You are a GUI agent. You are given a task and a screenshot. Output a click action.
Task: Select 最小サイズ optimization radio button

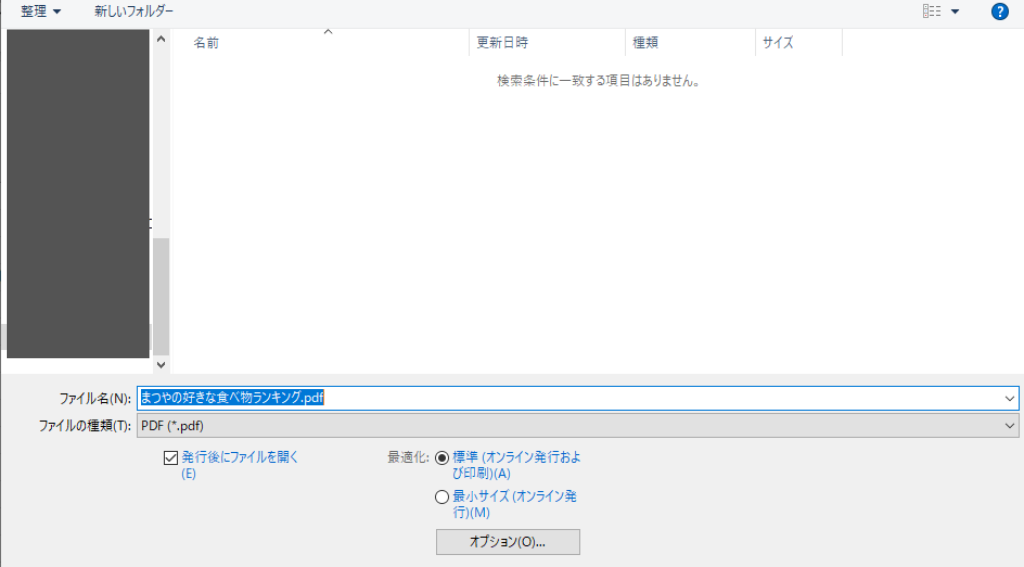[x=442, y=497]
